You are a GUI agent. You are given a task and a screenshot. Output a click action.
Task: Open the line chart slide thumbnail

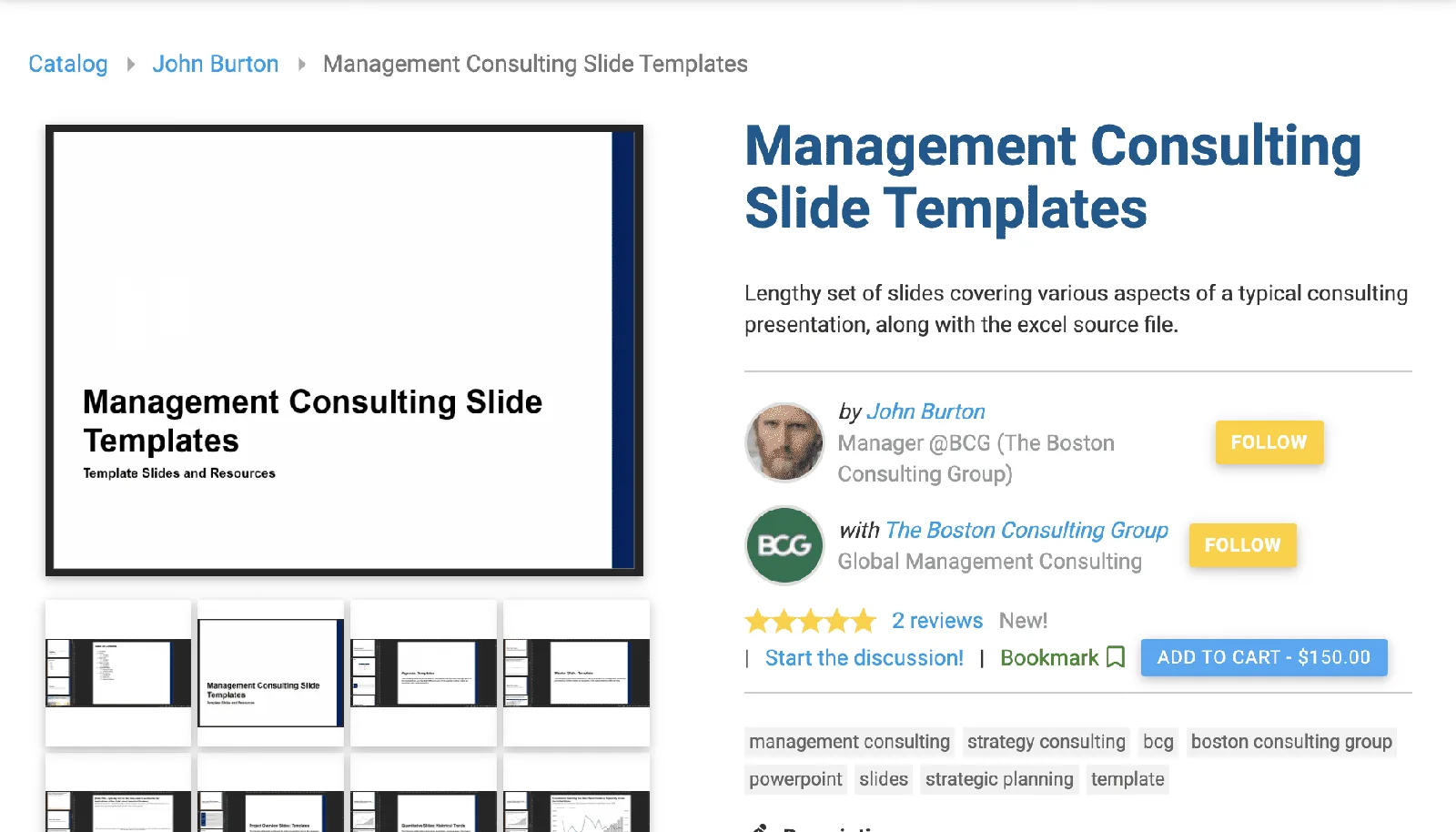577,793
